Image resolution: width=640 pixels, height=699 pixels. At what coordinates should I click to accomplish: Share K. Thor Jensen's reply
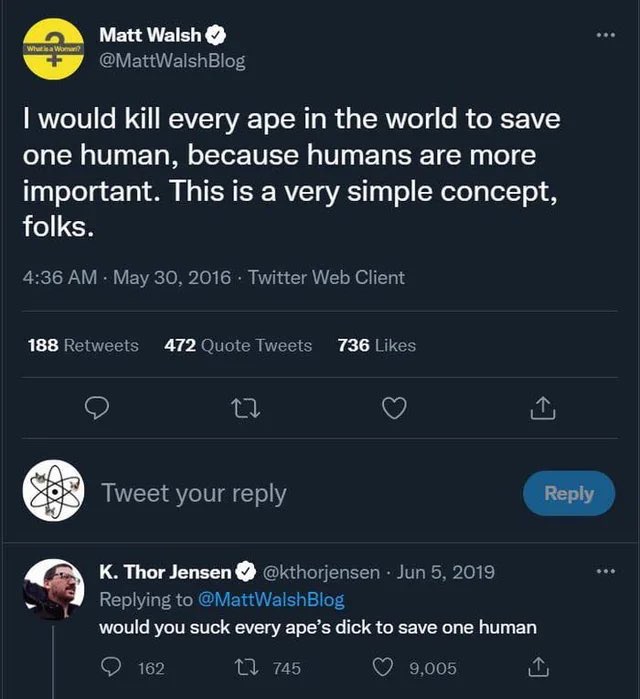(x=537, y=667)
